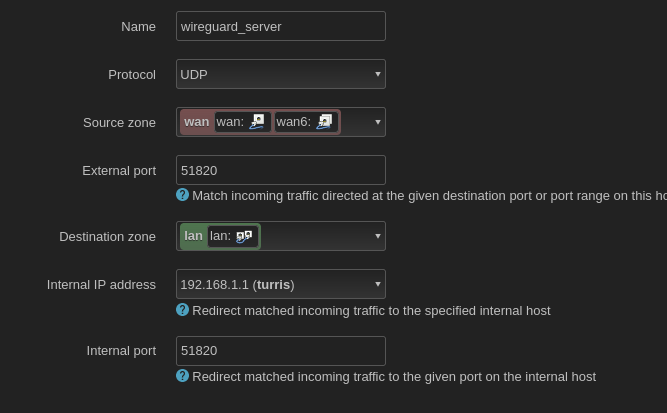Click the wan6 interface network icon
Viewport: 667px width, 413px height.
(324, 122)
